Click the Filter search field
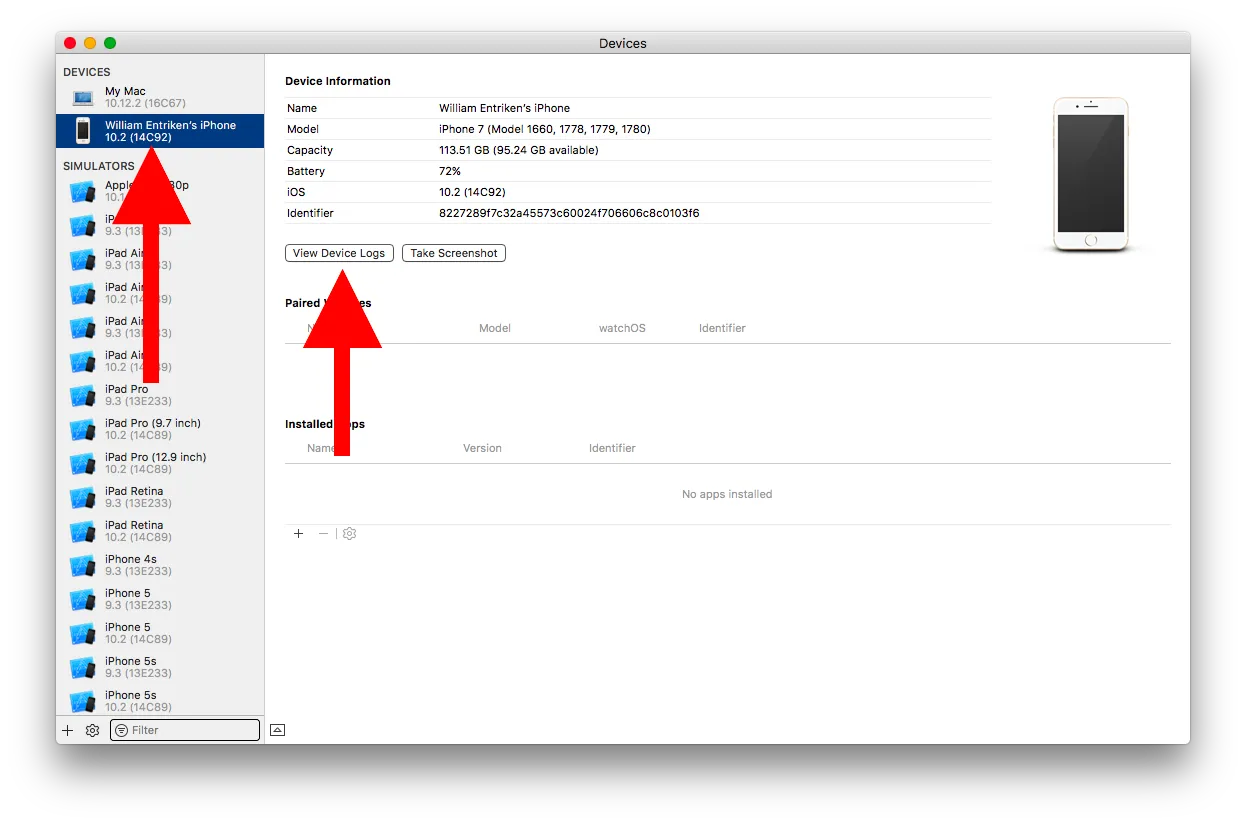1246x824 pixels. 185,730
